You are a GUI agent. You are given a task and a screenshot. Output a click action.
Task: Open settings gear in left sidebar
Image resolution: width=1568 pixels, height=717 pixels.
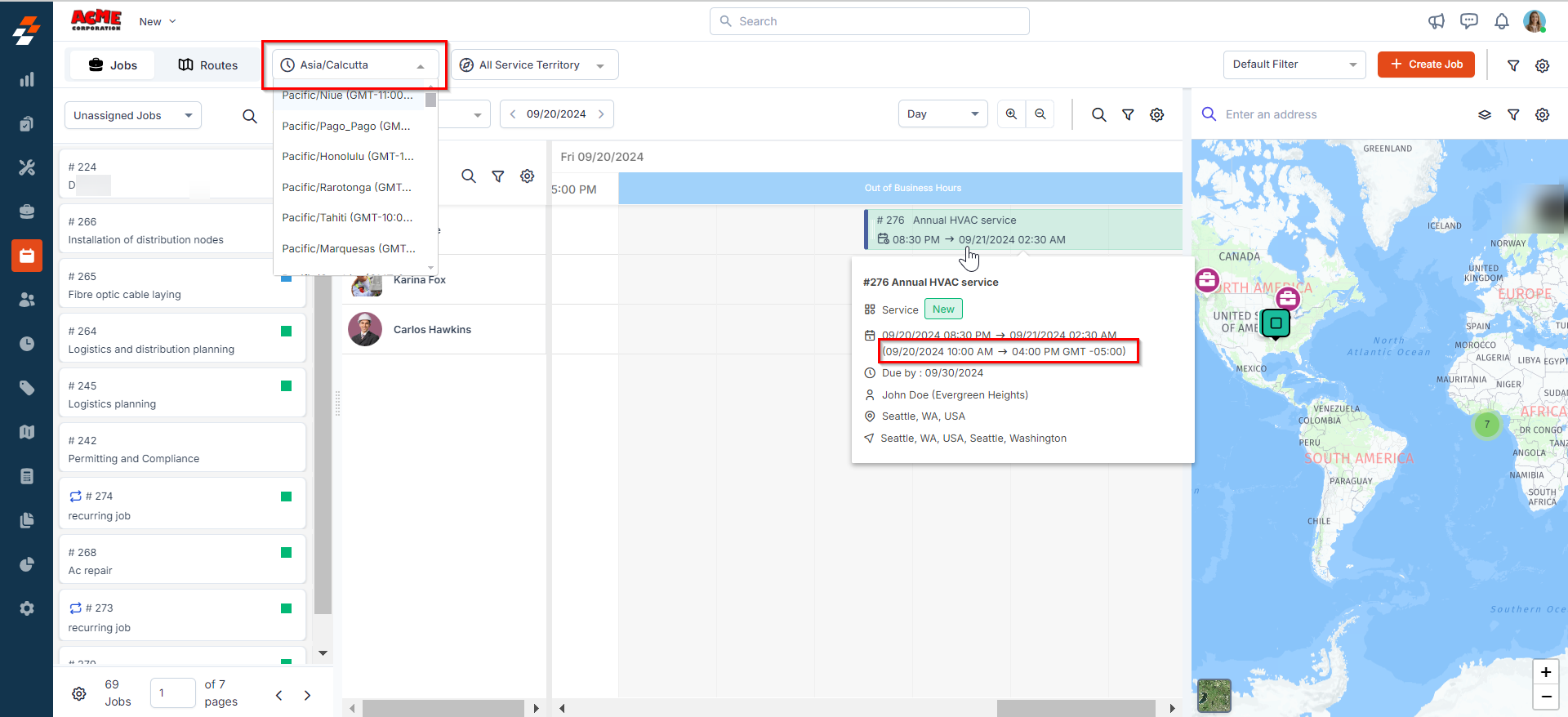27,608
